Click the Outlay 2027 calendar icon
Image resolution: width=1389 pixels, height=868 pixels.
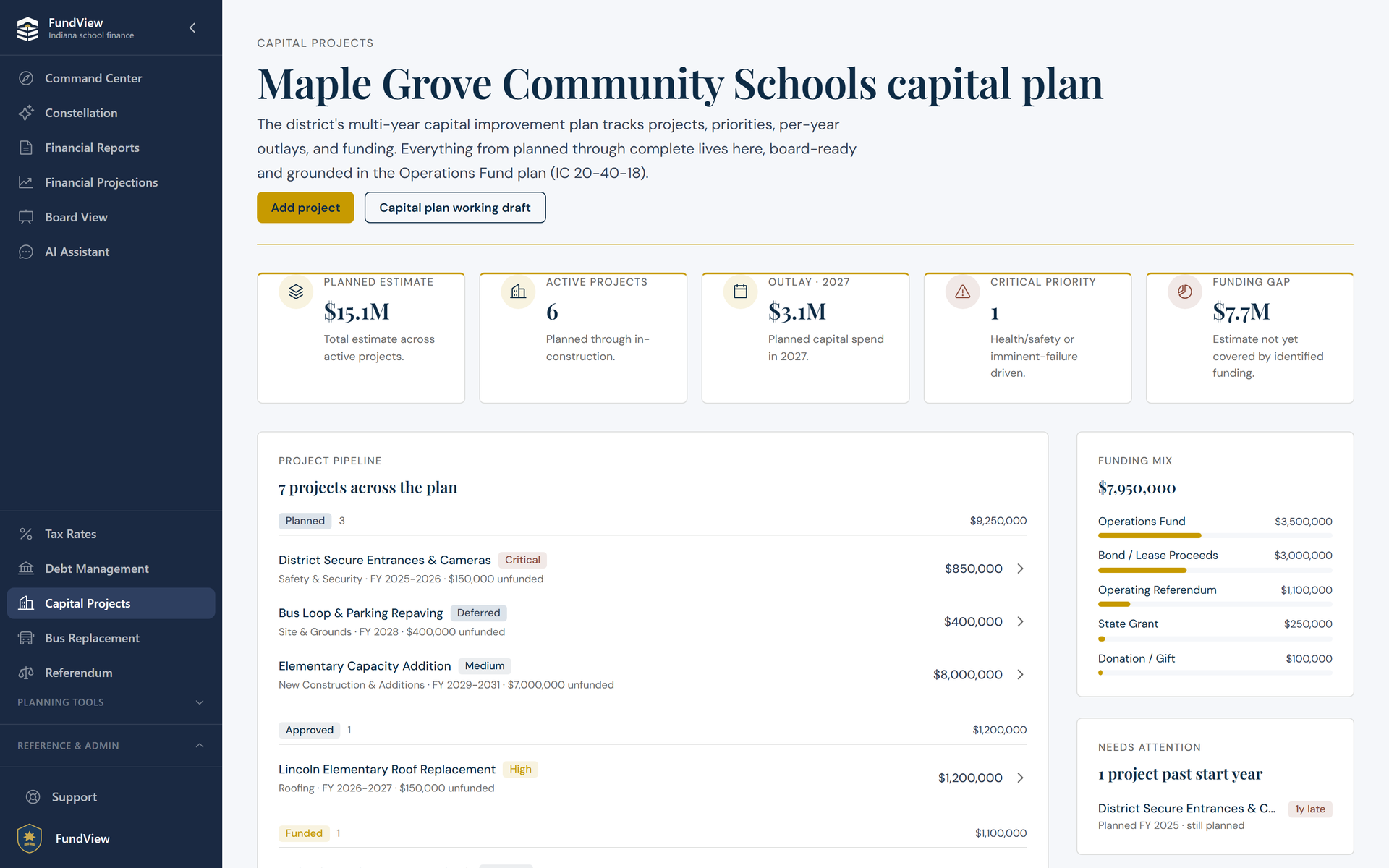(740, 292)
